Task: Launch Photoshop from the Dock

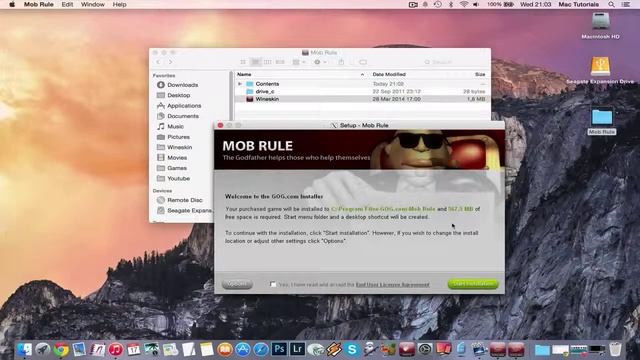Action: pos(279,349)
